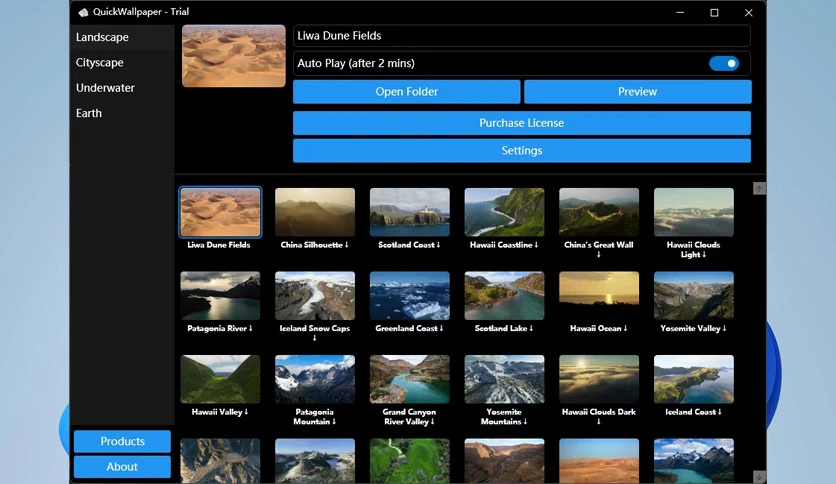This screenshot has height=484, width=836.
Task: Click the large Liwa Dune preview image
Action: [234, 56]
